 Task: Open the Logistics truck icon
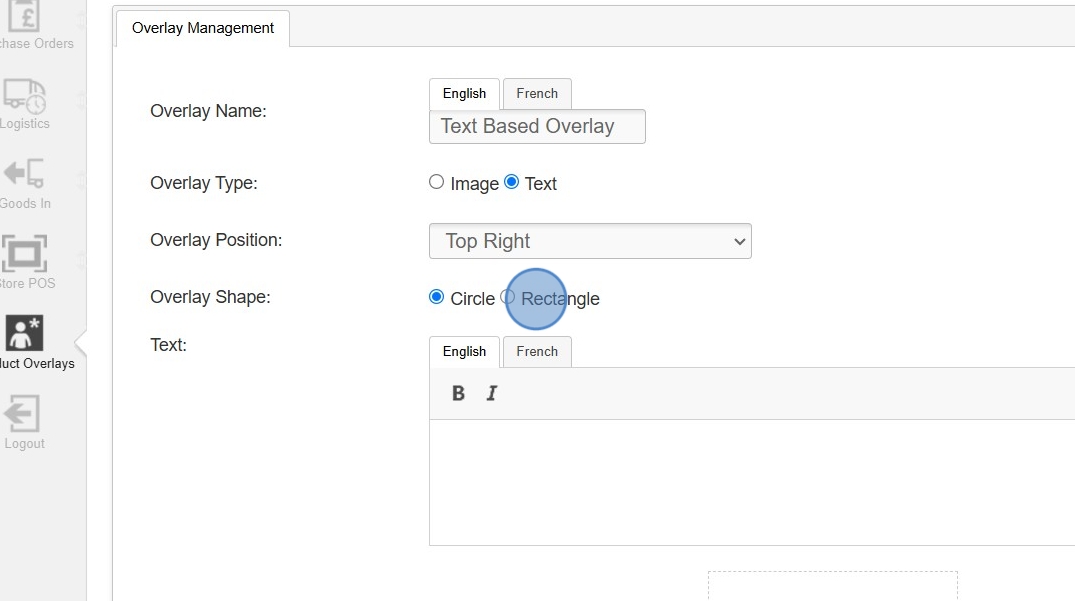coord(24,95)
